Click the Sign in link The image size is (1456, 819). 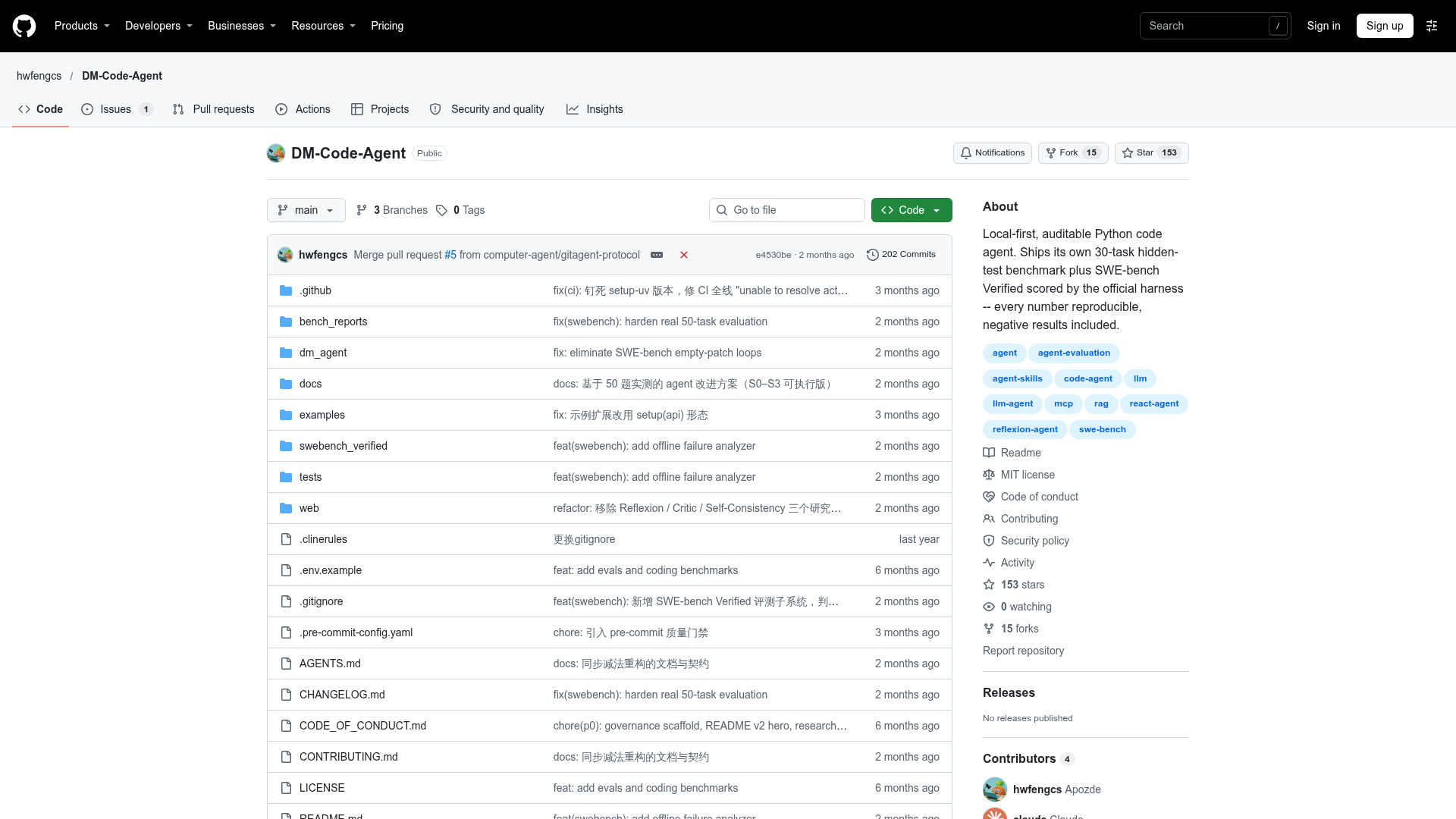[1323, 26]
